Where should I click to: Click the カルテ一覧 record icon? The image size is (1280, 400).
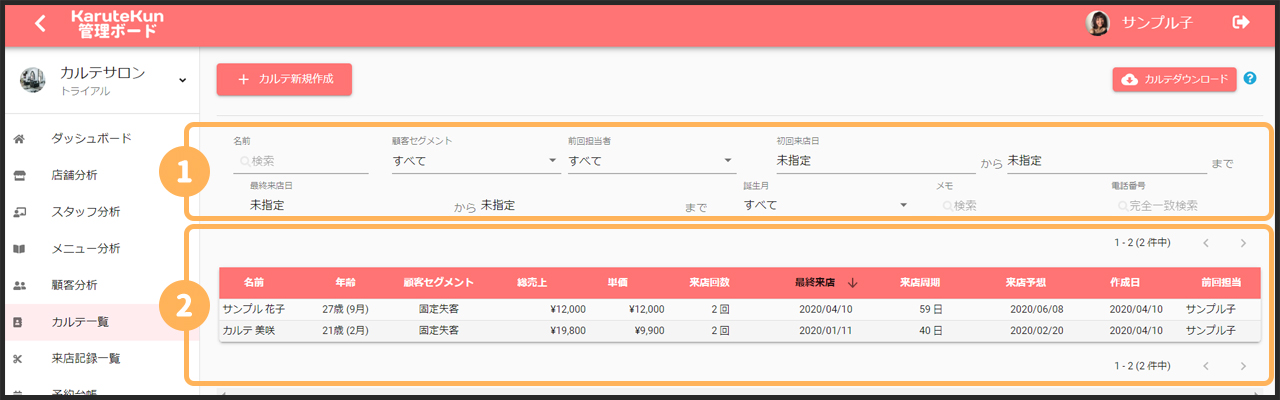click(x=19, y=322)
